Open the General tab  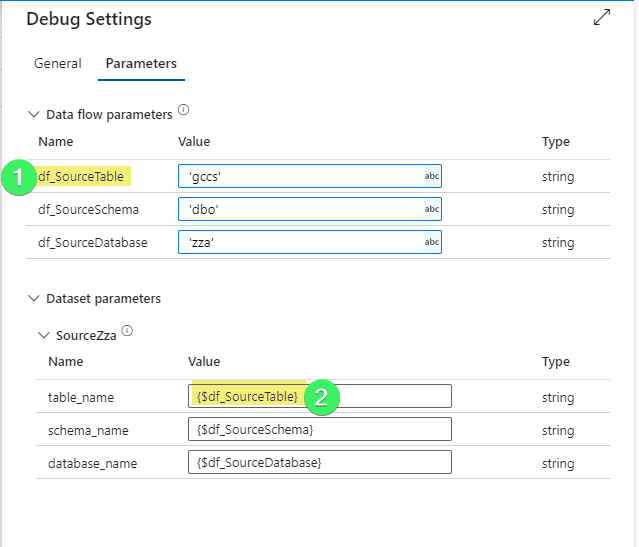58,64
